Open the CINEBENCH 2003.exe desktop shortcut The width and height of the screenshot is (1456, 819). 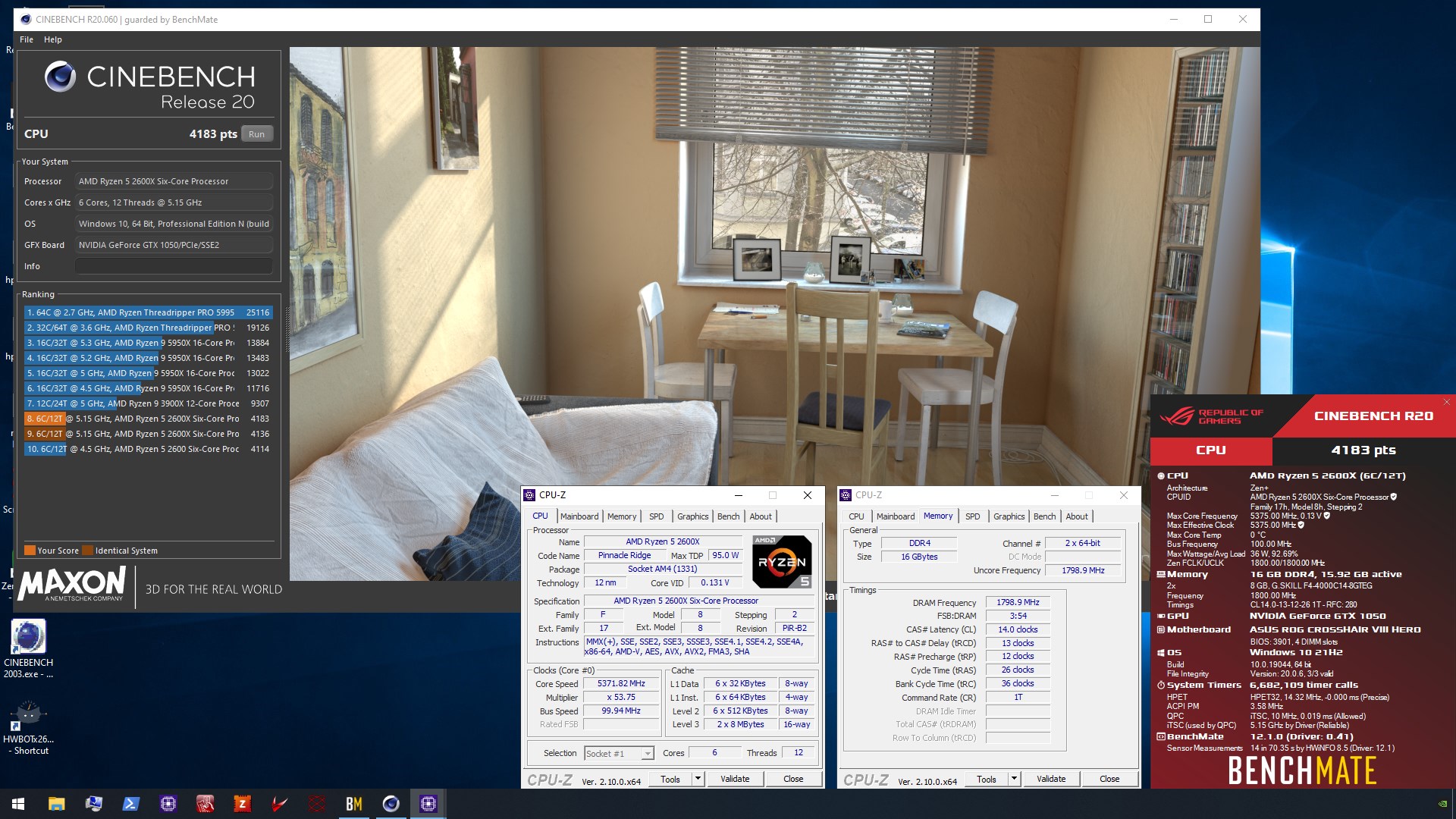pos(28,648)
